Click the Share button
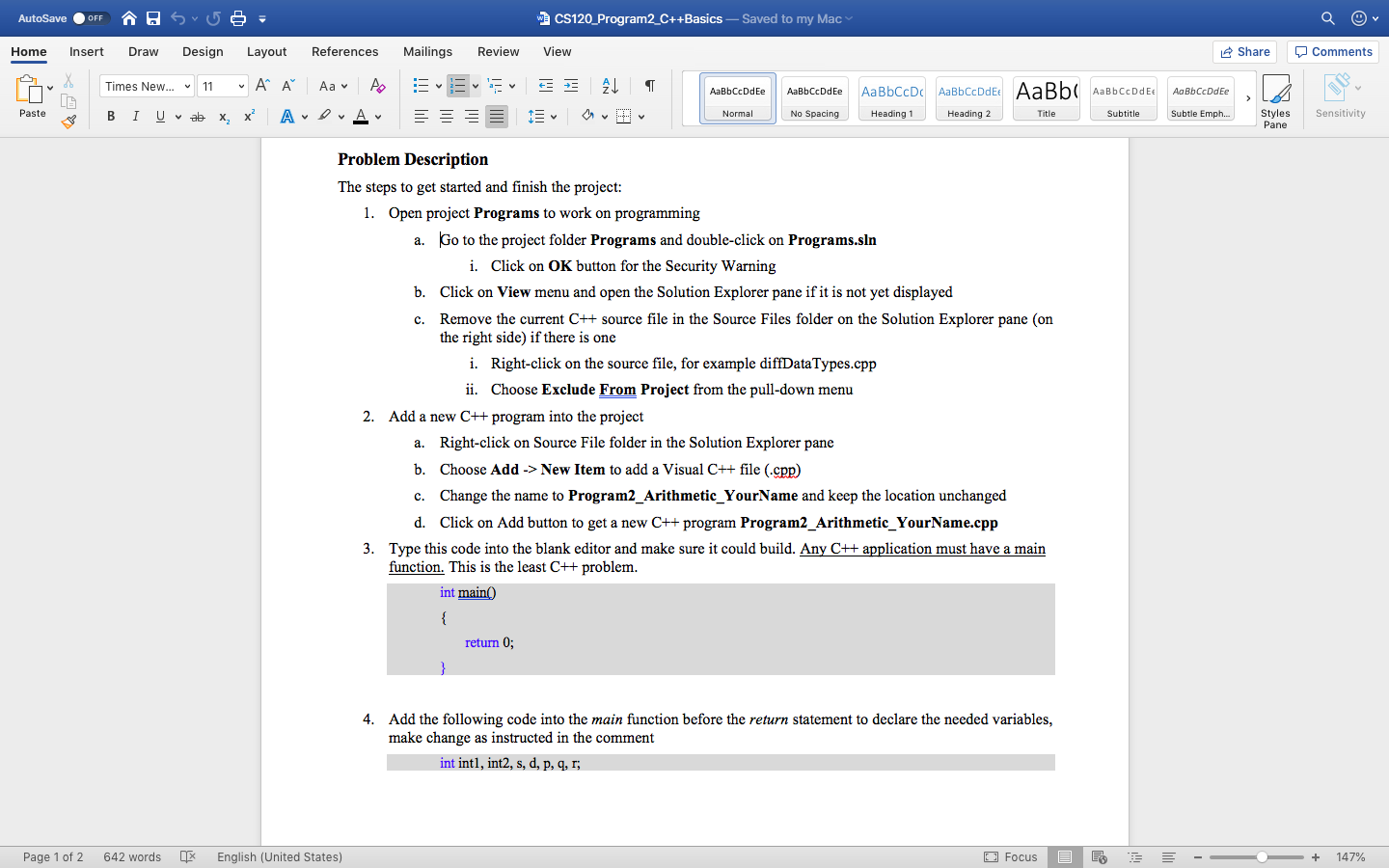This screenshot has width=1389, height=868. coord(1244,51)
